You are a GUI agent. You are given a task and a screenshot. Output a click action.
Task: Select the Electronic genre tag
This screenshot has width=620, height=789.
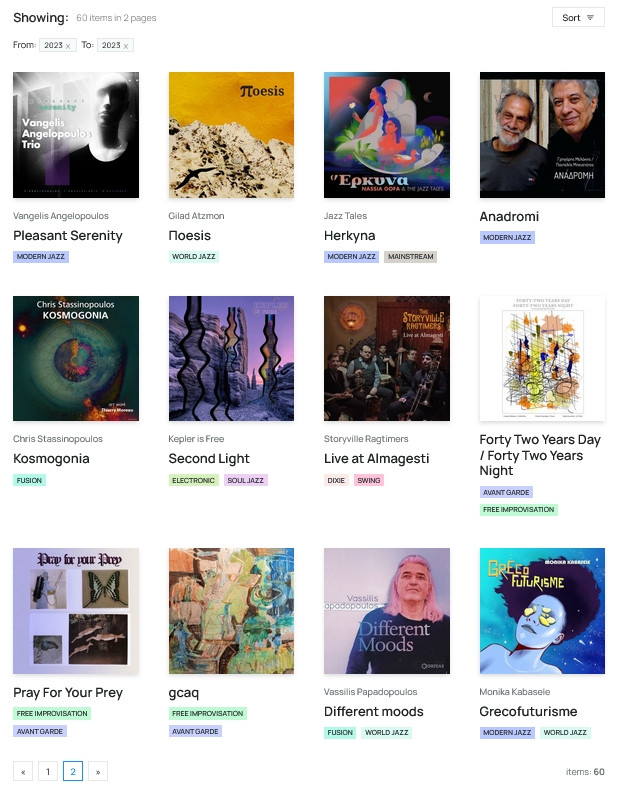coord(193,481)
